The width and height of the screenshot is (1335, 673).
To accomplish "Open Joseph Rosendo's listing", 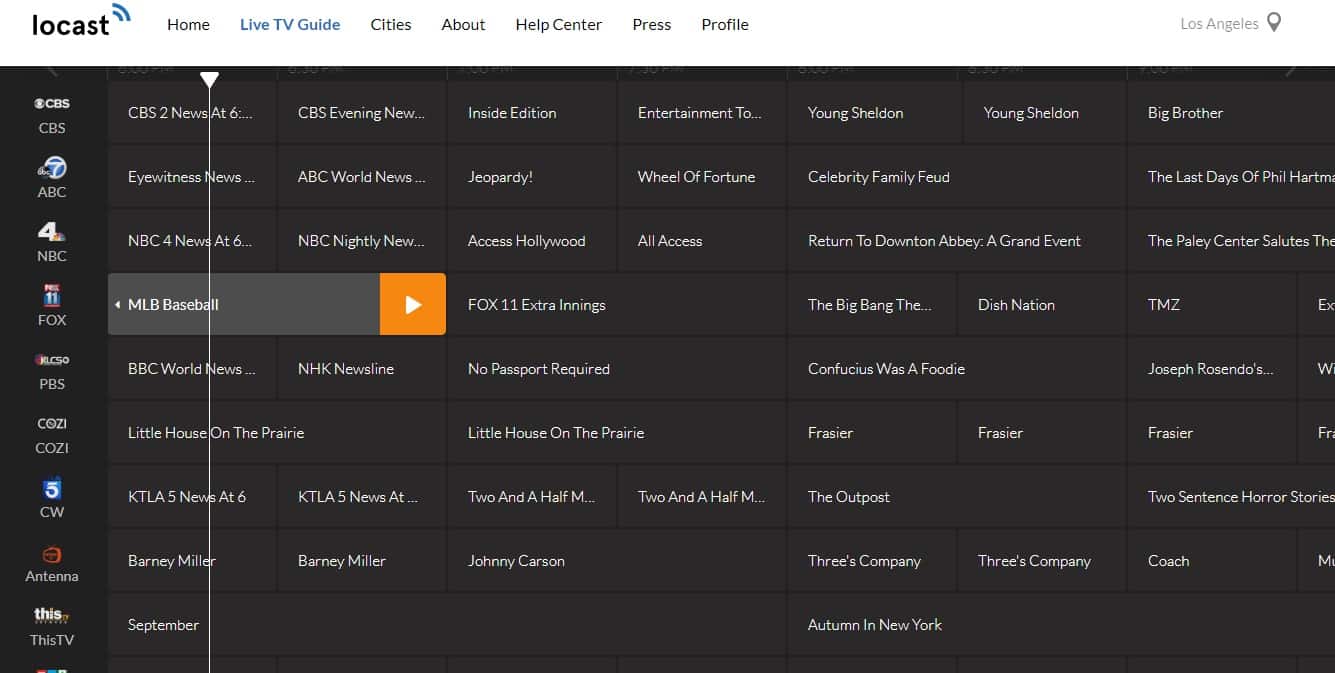I will (1212, 369).
